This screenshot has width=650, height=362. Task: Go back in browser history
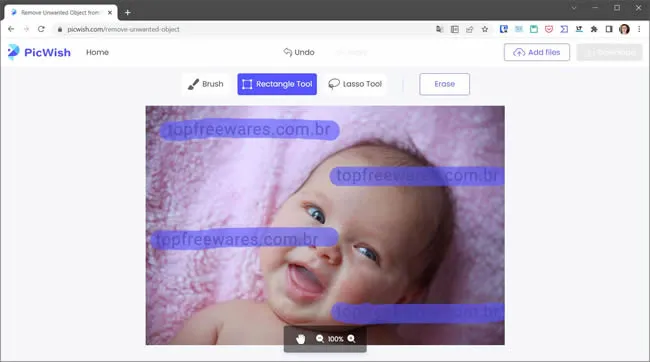(x=11, y=29)
